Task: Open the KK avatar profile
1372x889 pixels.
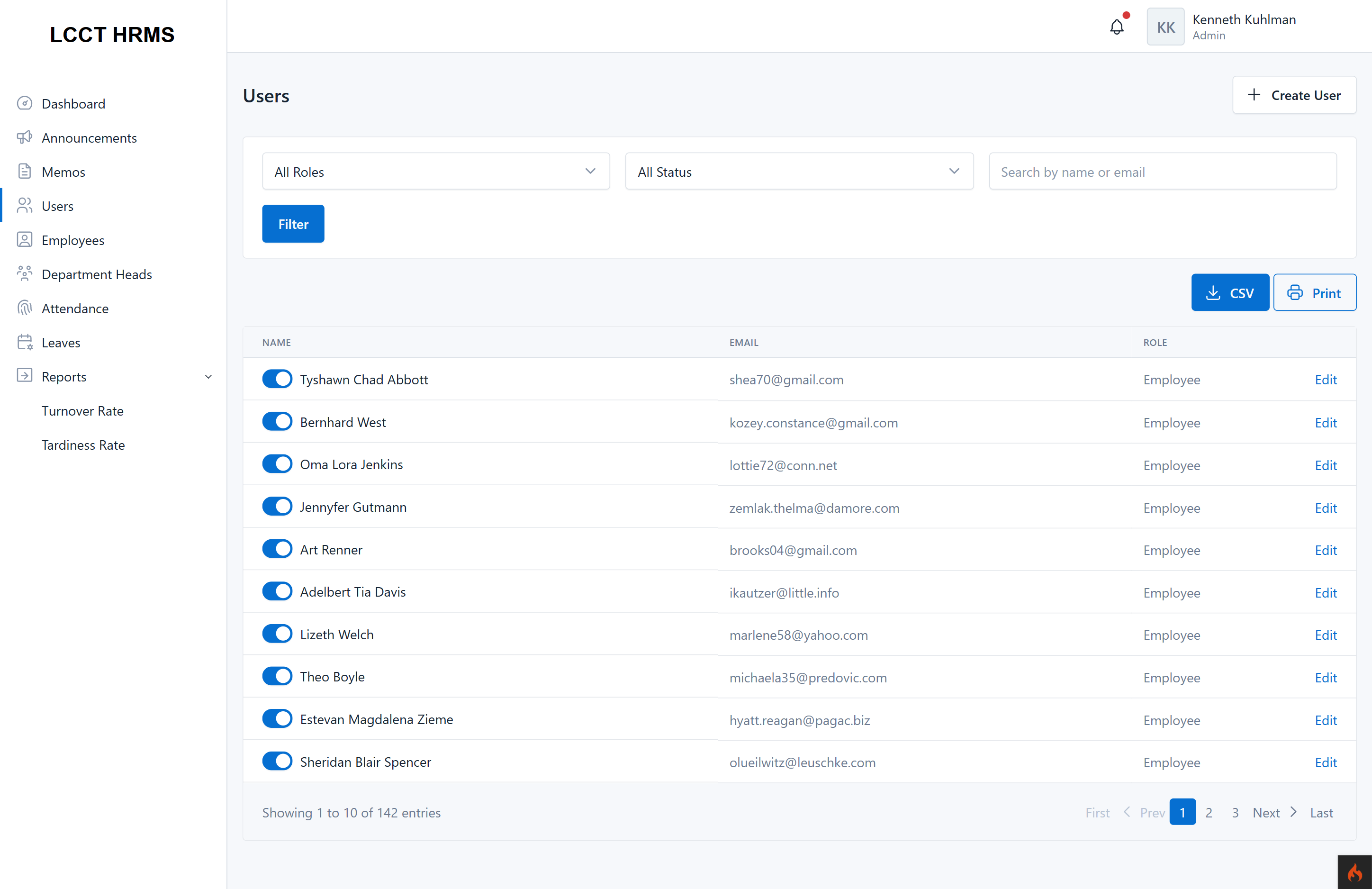Action: [1165, 27]
